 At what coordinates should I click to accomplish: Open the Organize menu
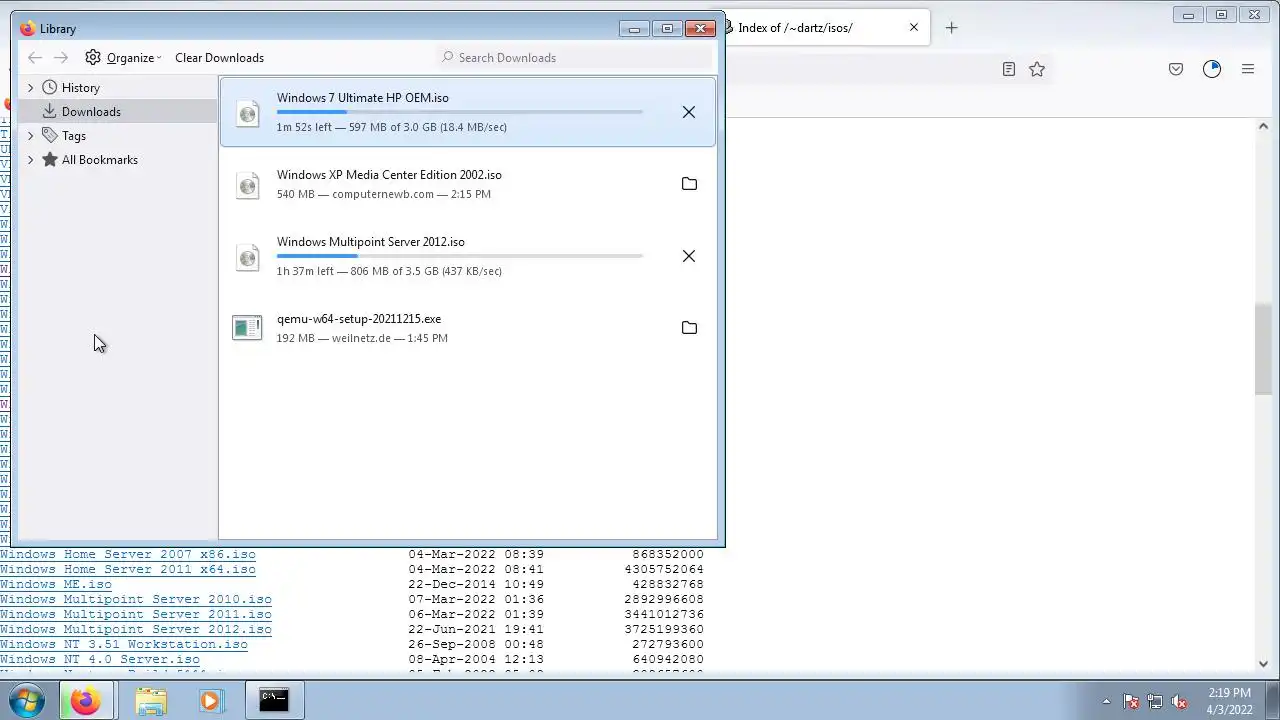(123, 58)
